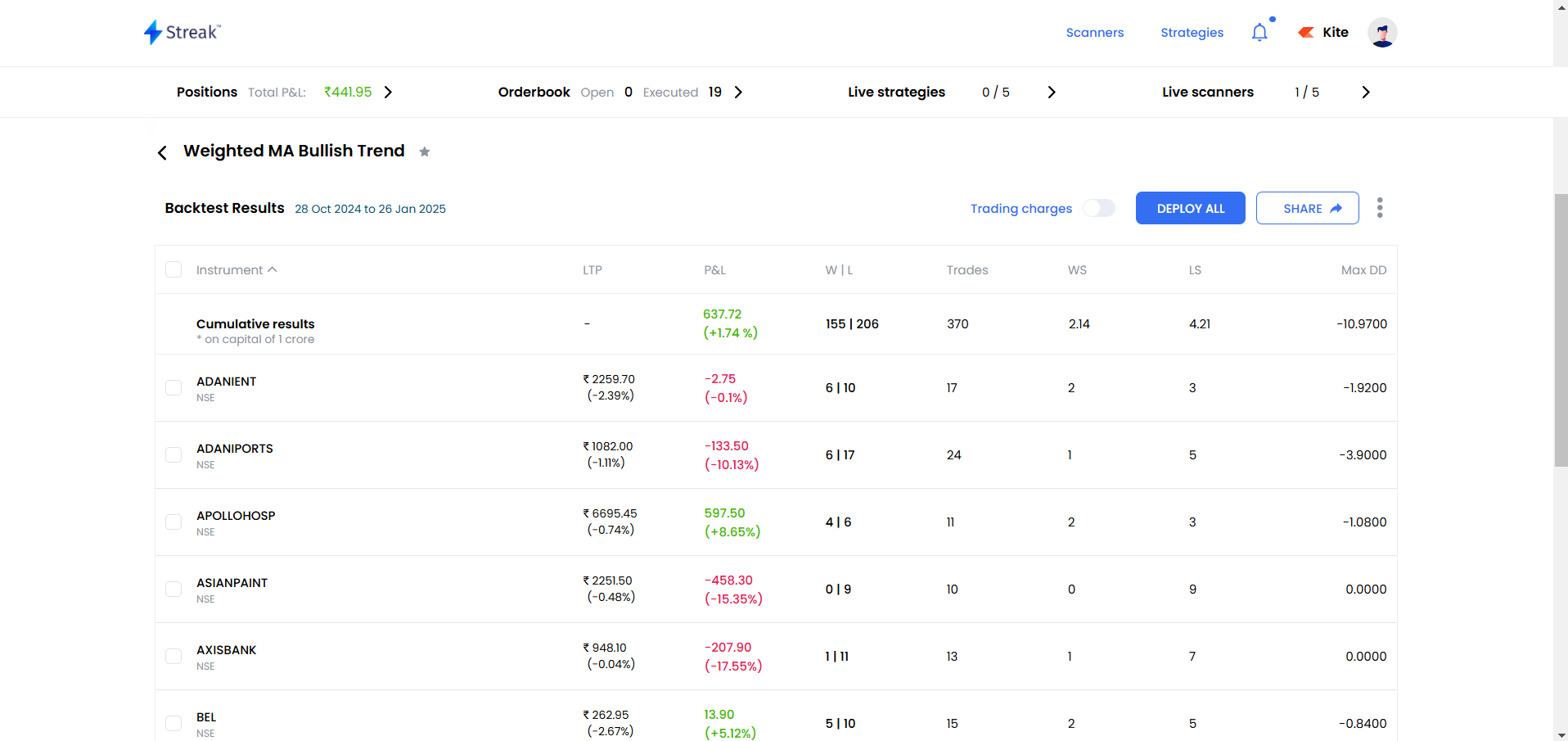Go back using the left chevron
Image resolution: width=1568 pixels, height=741 pixels.
pos(162,153)
